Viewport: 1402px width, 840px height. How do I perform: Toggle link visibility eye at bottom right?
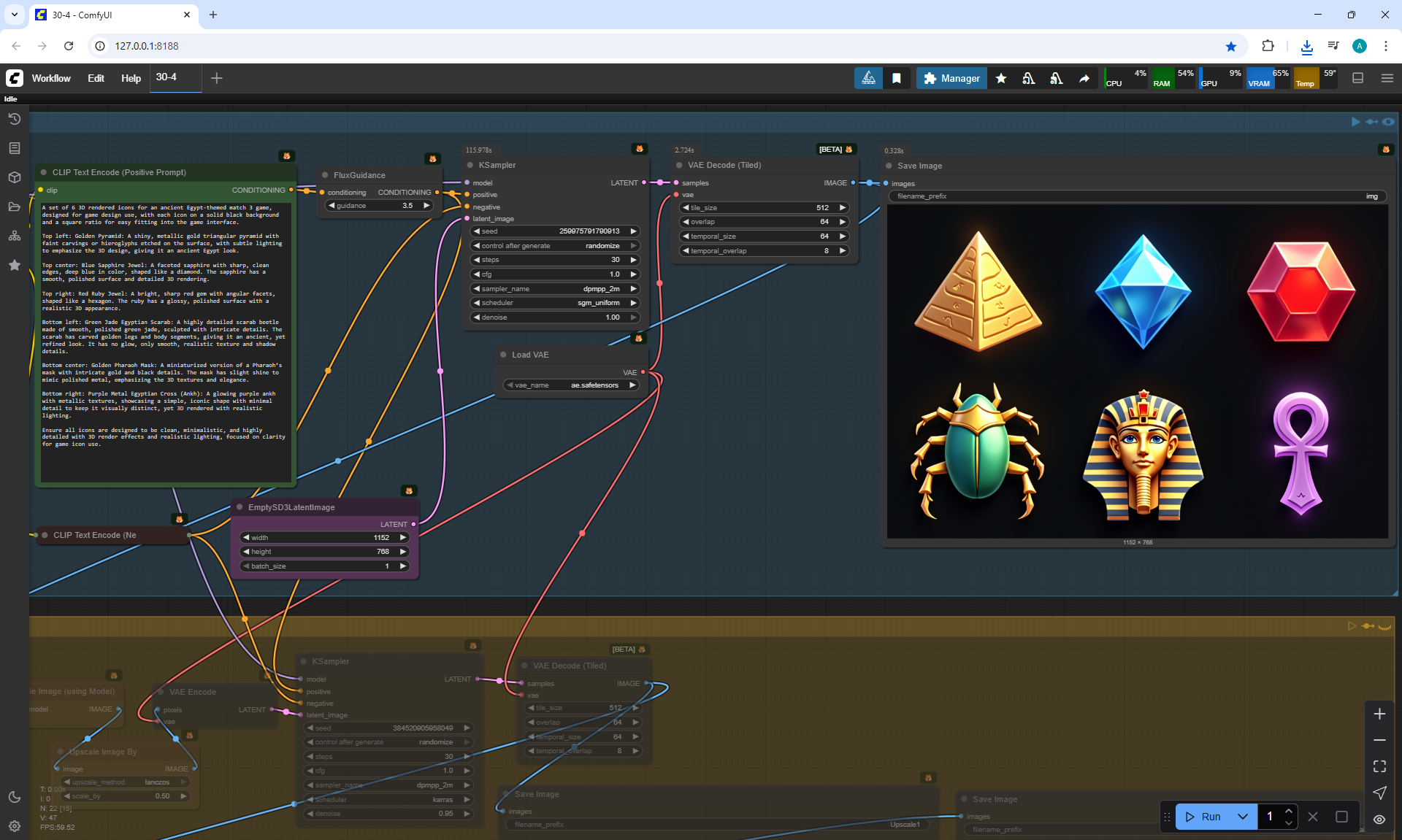pyautogui.click(x=1379, y=820)
